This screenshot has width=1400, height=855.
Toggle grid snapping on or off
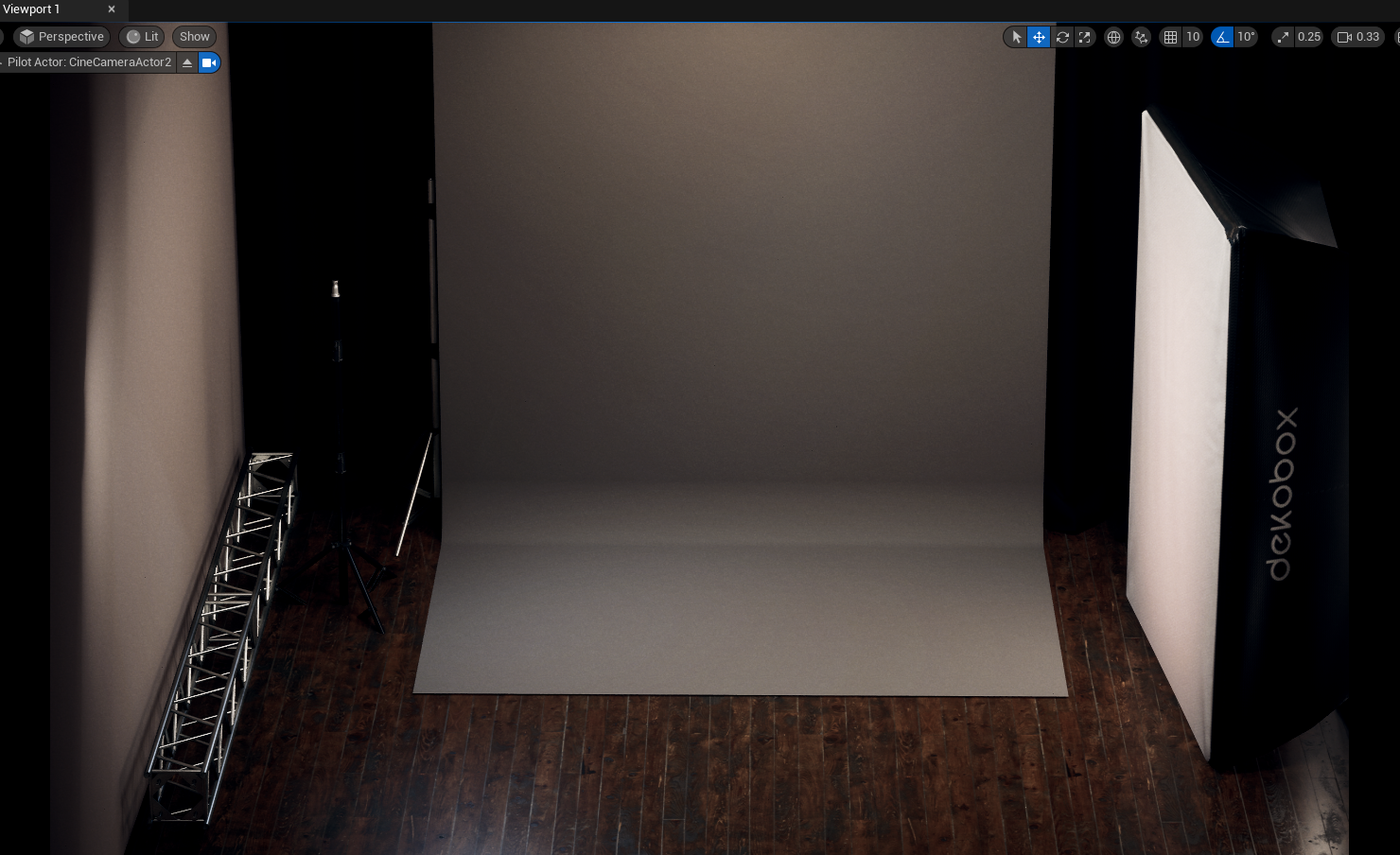(1170, 37)
